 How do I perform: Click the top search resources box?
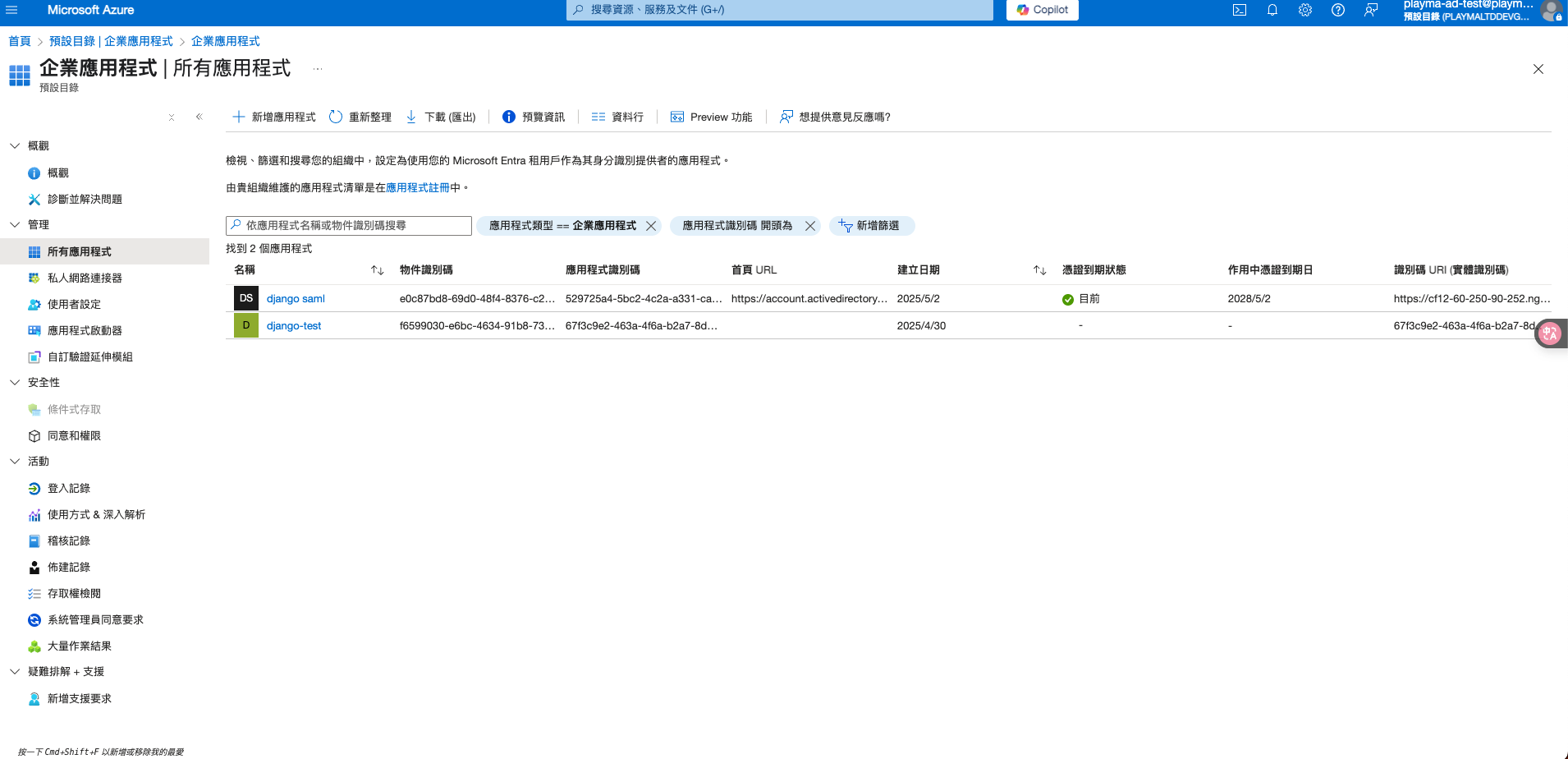[x=780, y=10]
